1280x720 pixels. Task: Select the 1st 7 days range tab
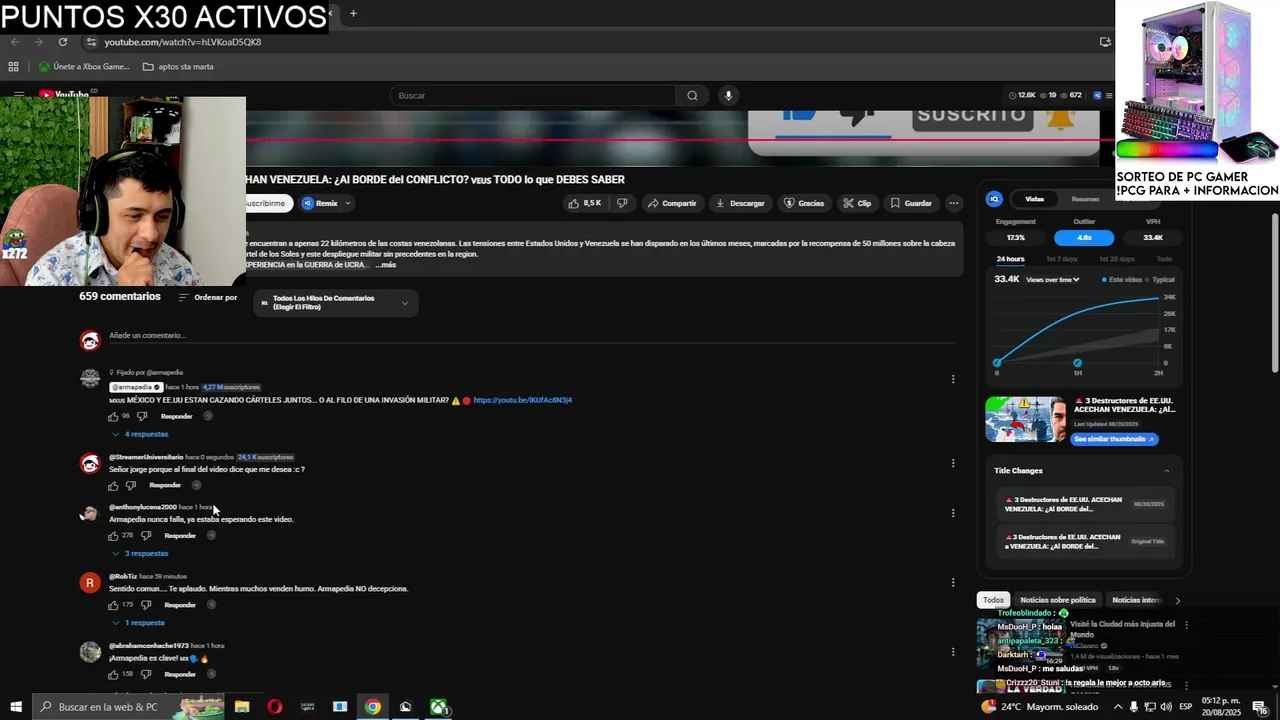(x=1061, y=259)
